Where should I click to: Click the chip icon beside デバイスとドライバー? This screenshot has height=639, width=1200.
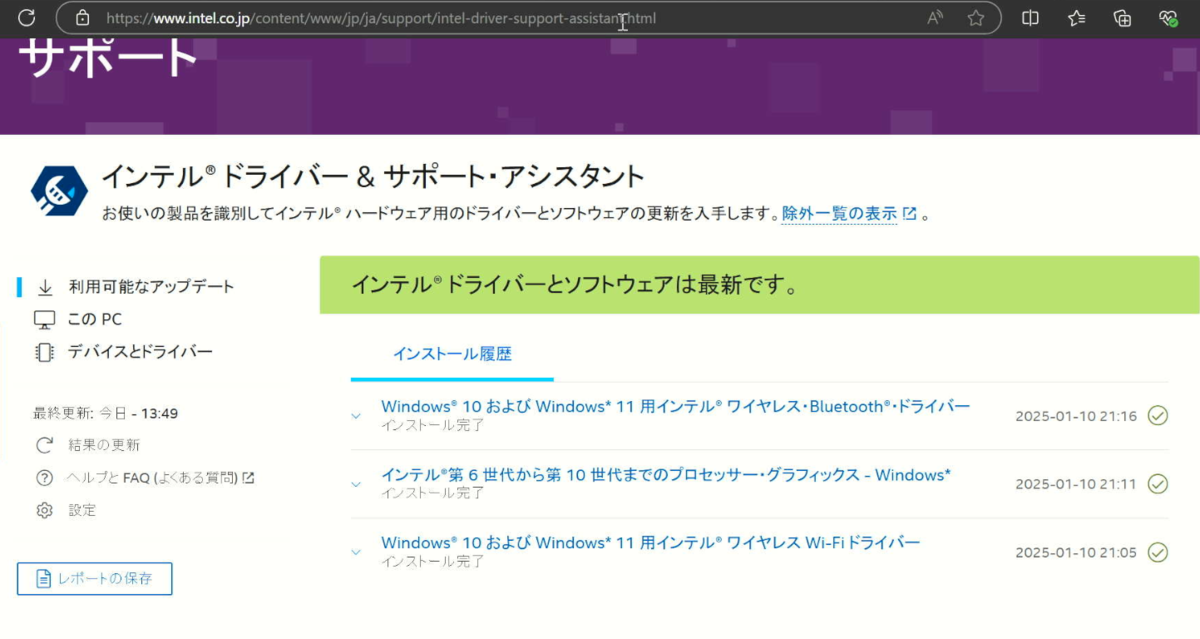45,352
